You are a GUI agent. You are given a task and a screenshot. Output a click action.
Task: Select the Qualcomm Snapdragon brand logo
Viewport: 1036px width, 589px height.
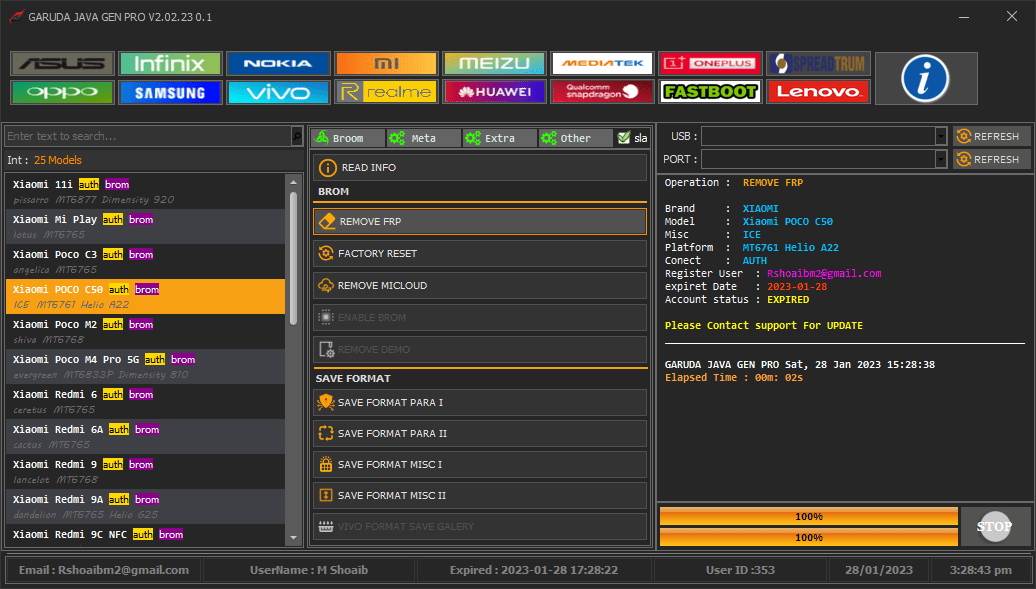[602, 92]
